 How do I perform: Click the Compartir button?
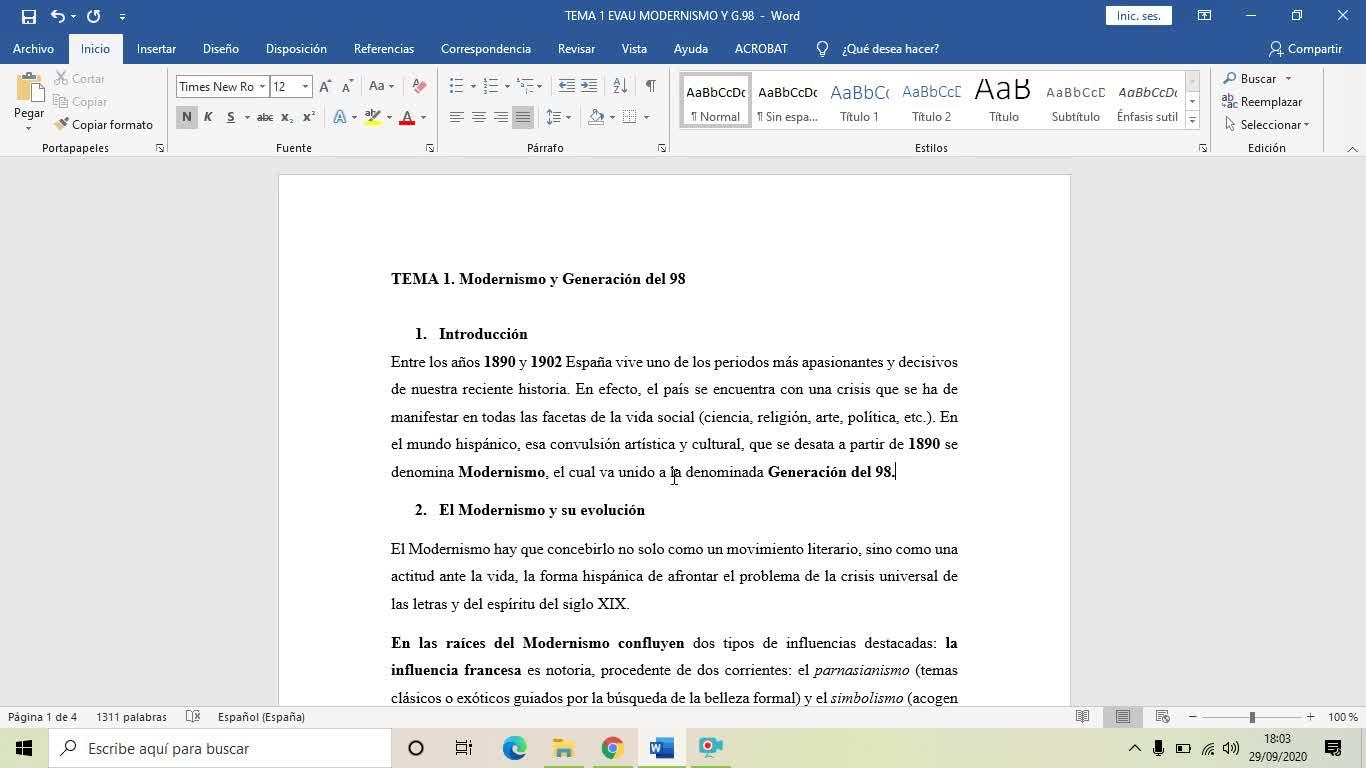(x=1305, y=49)
